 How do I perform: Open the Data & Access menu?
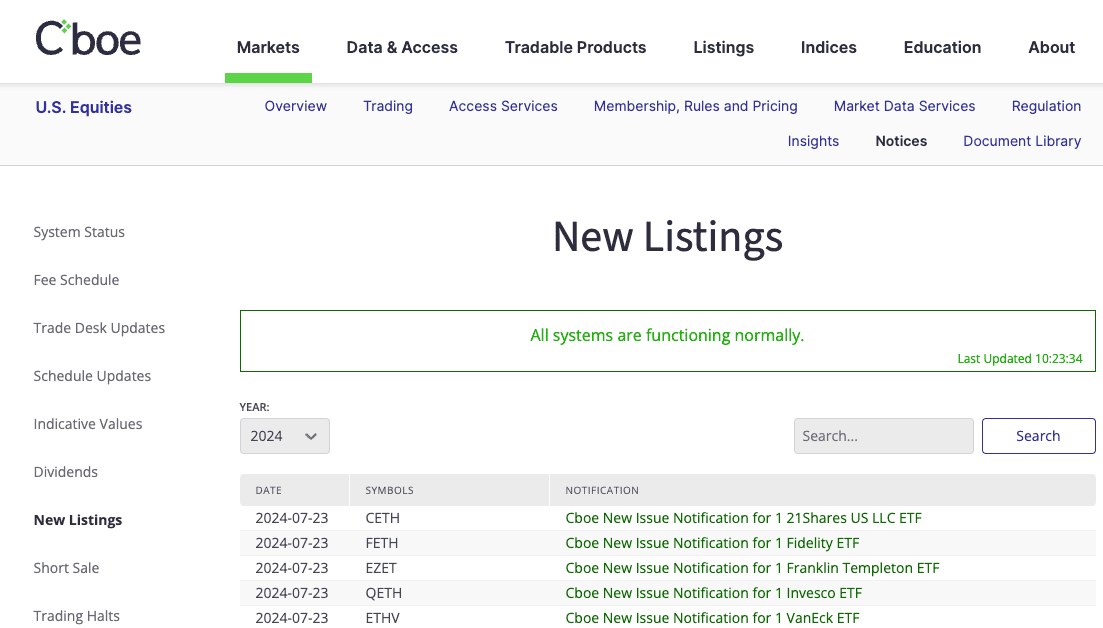(x=402, y=47)
